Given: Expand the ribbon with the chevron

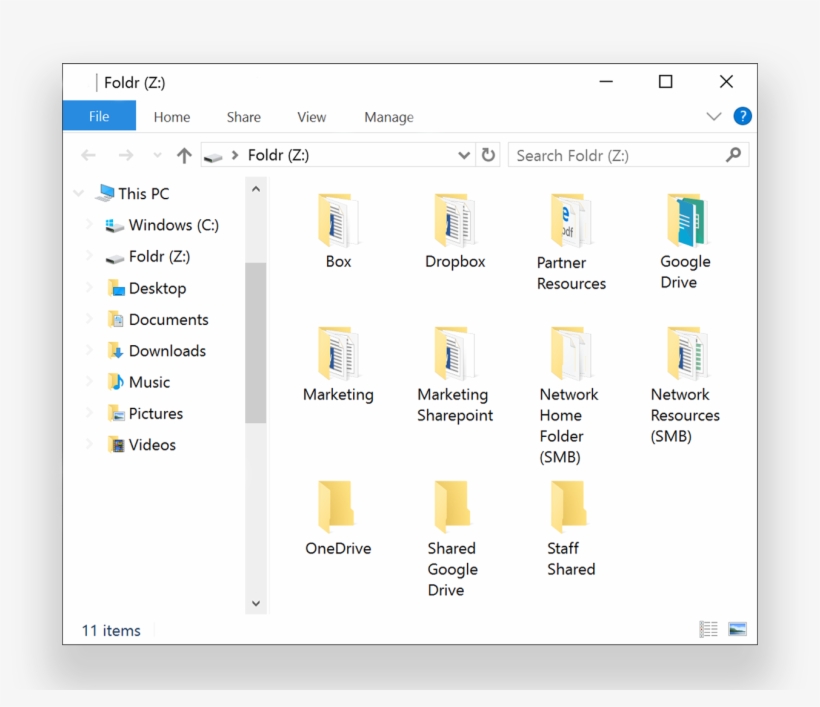Looking at the screenshot, I should [714, 116].
